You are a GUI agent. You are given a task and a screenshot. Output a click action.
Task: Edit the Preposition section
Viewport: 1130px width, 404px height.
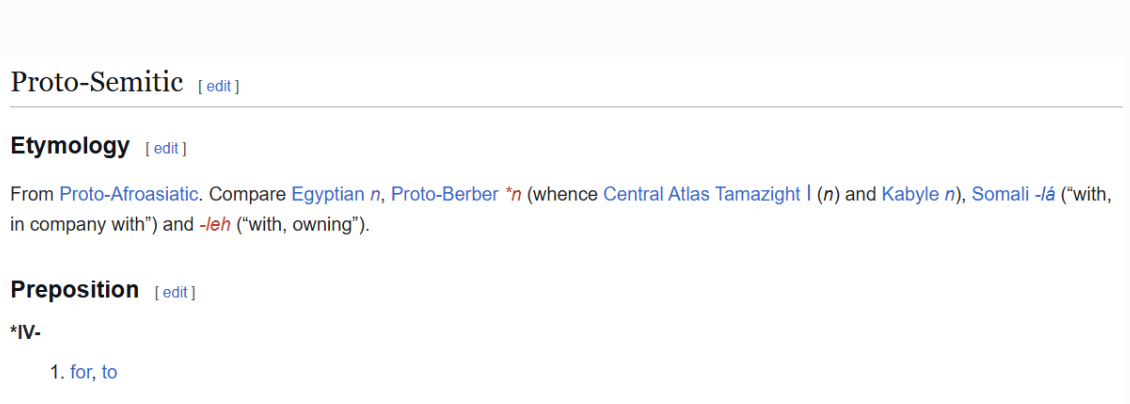point(175,292)
